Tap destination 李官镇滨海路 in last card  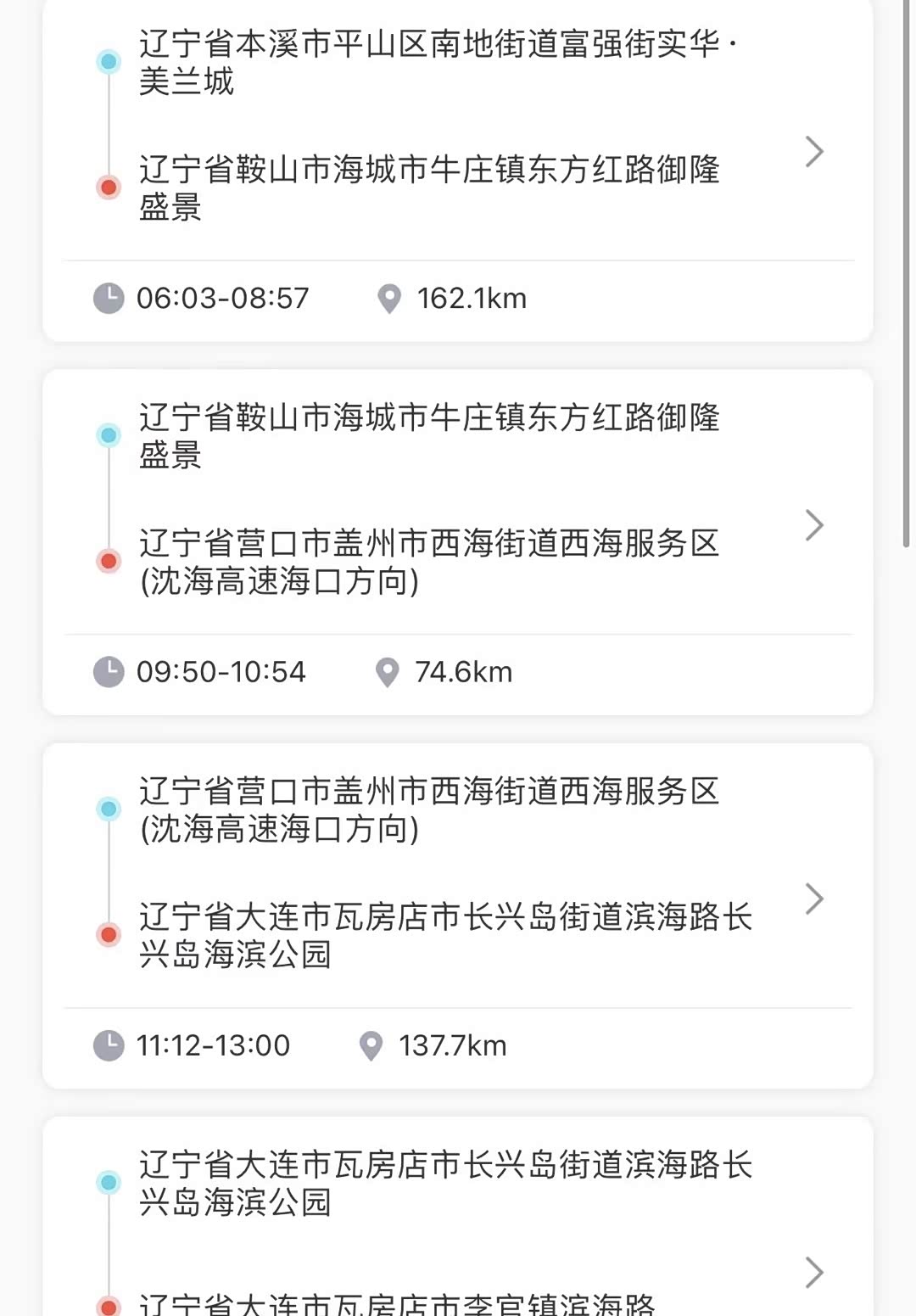(x=397, y=1304)
